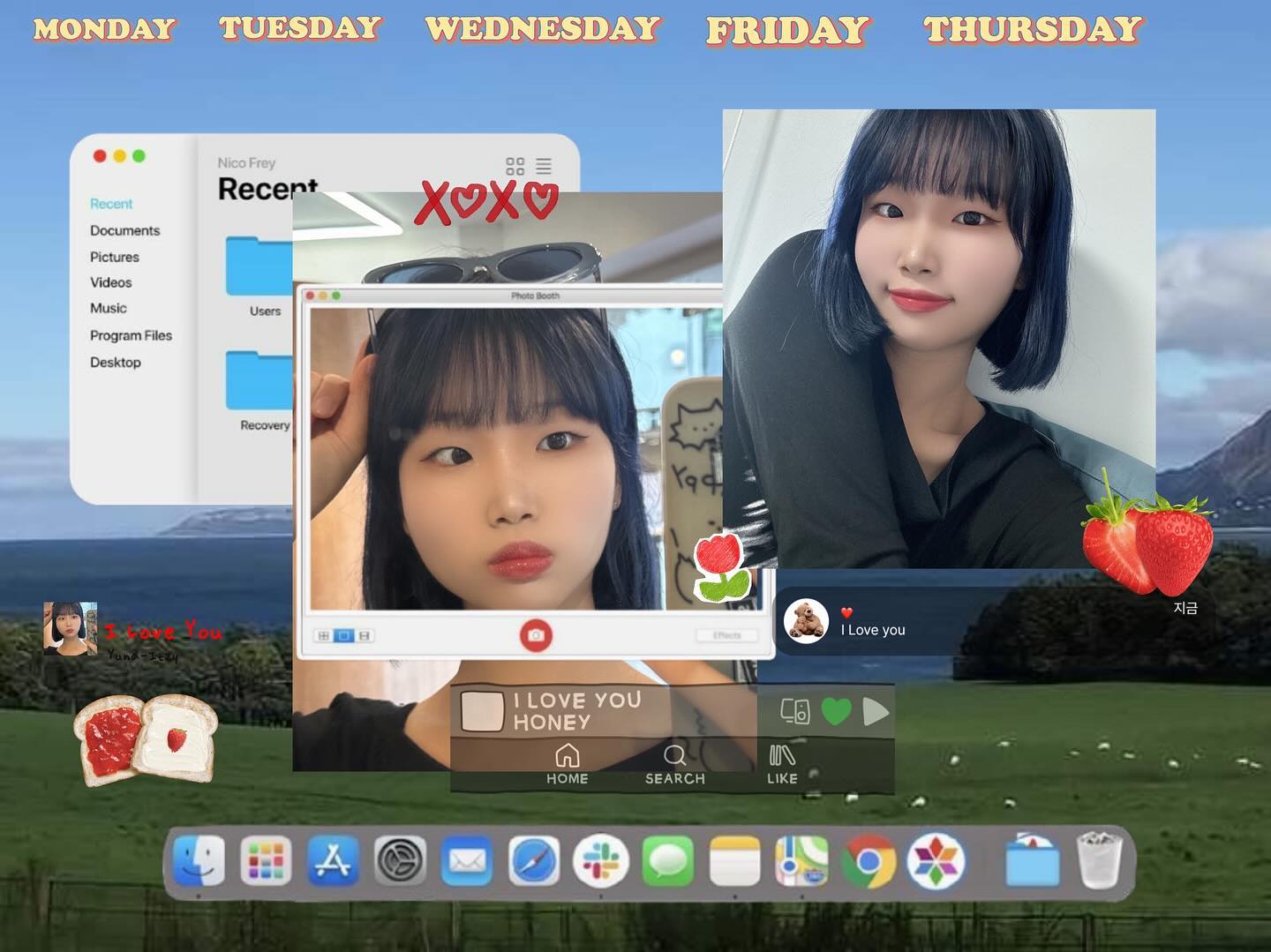Take a photo with red camera button
Image resolution: width=1271 pixels, height=952 pixels.
click(x=535, y=635)
